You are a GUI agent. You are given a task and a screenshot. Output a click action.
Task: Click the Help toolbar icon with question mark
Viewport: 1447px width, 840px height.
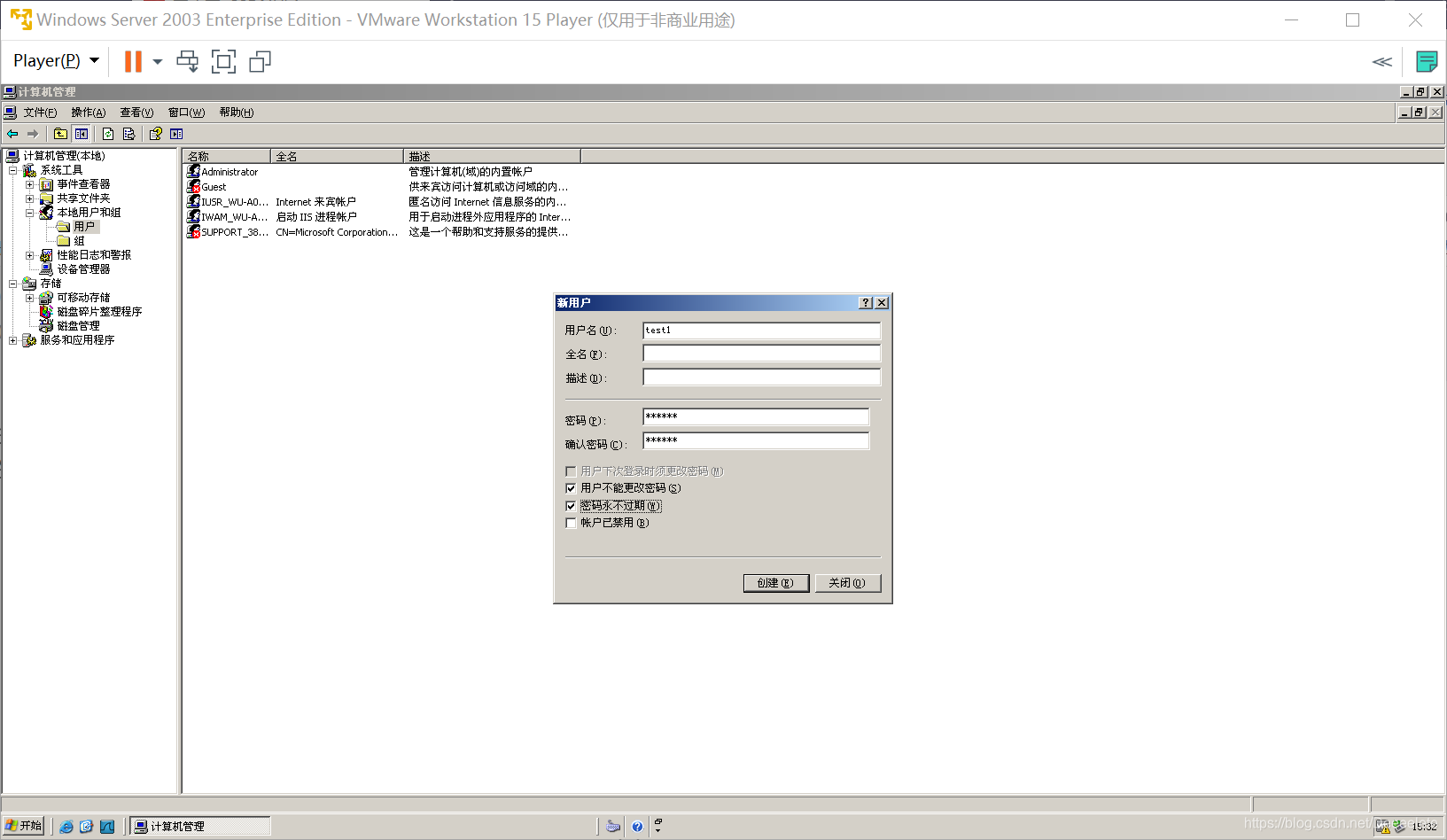[156, 134]
